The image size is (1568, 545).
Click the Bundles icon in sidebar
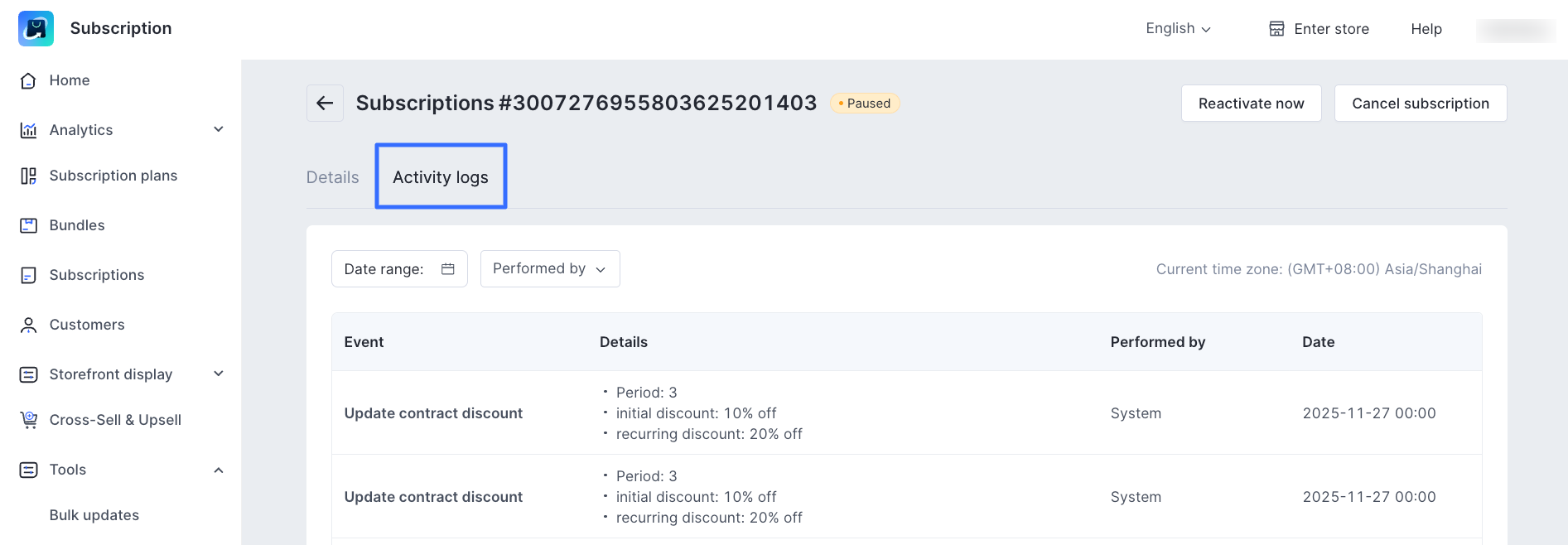click(28, 225)
